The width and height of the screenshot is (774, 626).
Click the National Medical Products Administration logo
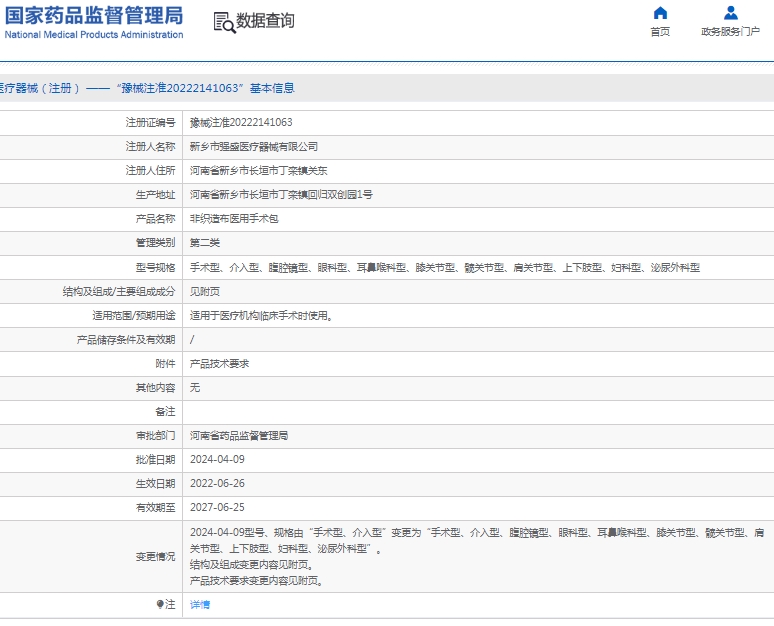click(x=94, y=22)
